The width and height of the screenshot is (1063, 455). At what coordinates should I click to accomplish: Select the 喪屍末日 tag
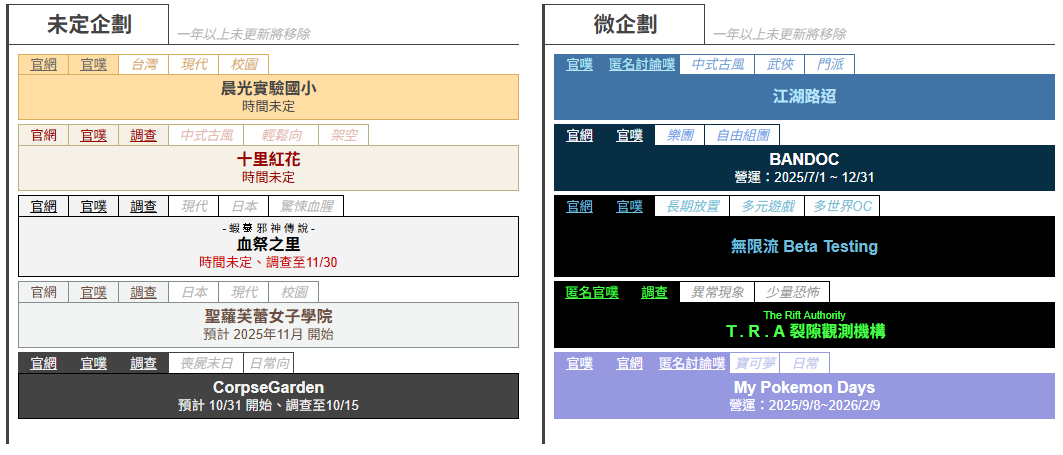pyautogui.click(x=205, y=363)
